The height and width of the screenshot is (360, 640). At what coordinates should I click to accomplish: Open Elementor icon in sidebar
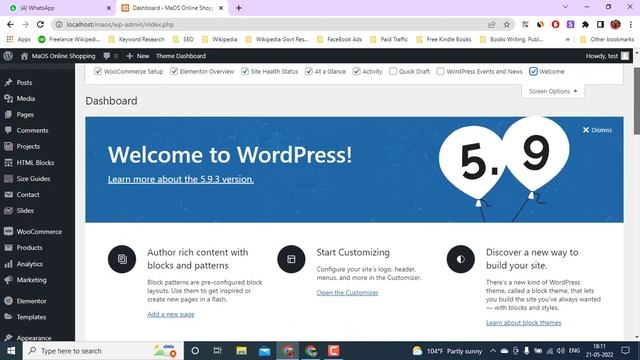point(9,301)
